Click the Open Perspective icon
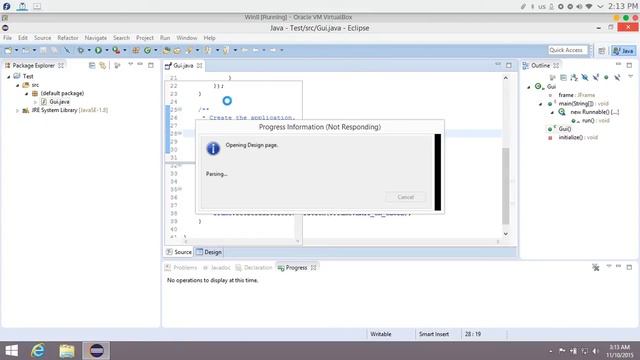 pyautogui.click(x=602, y=51)
